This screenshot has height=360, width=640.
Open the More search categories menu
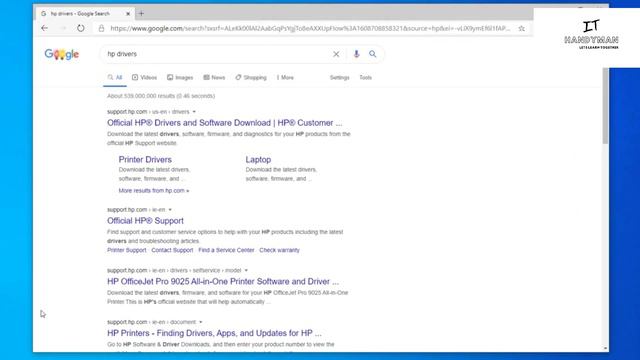(285, 78)
